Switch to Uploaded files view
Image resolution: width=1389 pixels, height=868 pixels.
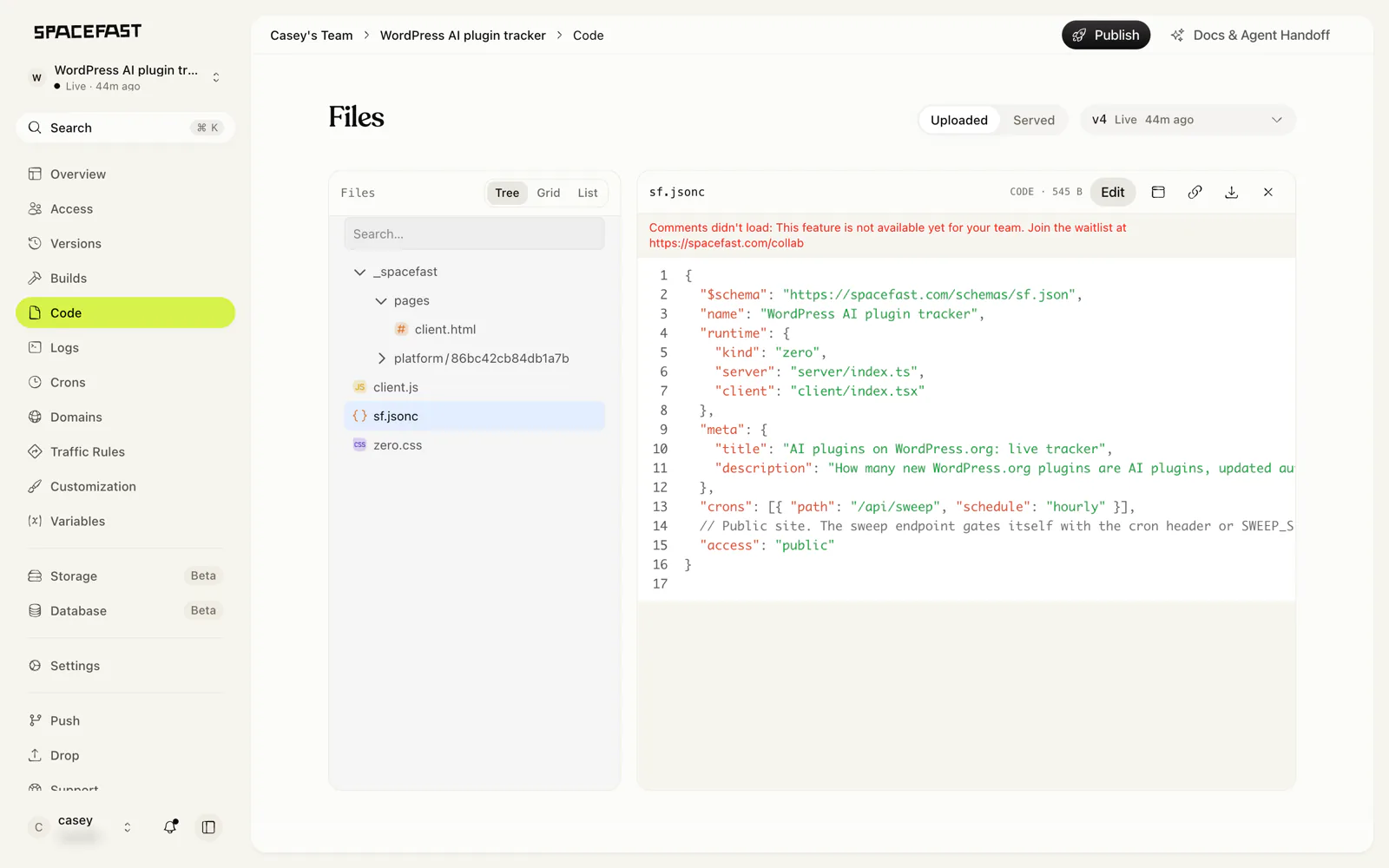point(959,120)
